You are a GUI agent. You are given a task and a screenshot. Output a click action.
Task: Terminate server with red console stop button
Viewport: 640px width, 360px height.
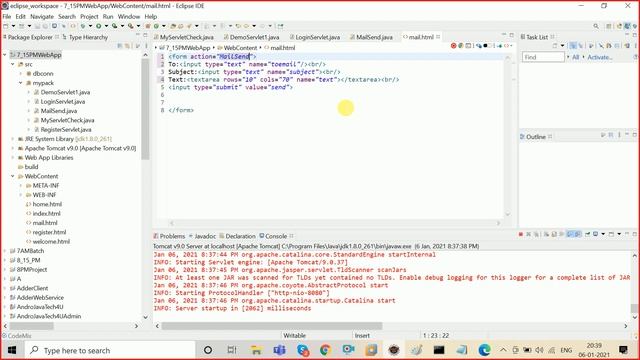tap(521, 234)
